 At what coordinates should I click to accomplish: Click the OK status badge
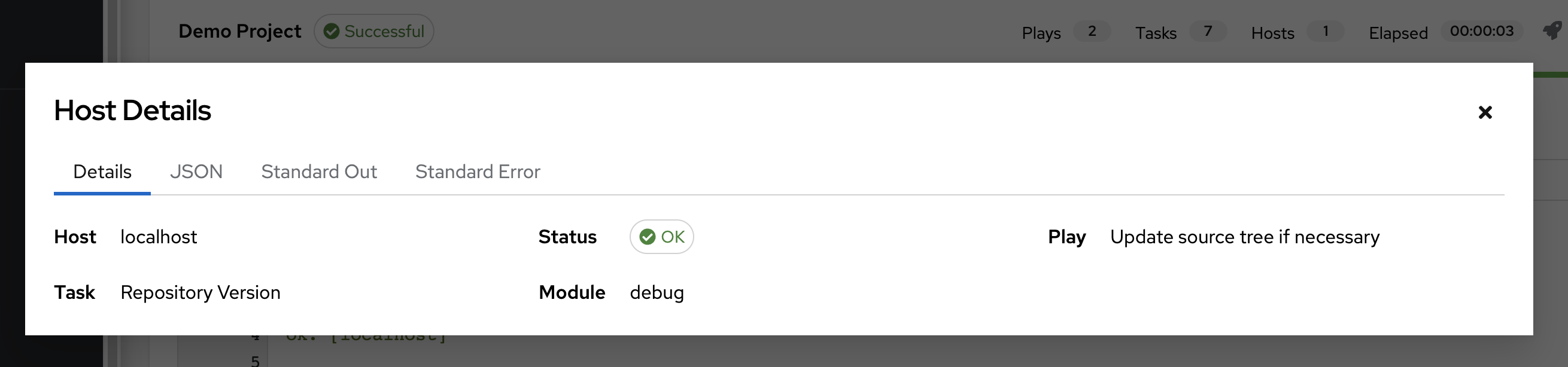tap(662, 236)
